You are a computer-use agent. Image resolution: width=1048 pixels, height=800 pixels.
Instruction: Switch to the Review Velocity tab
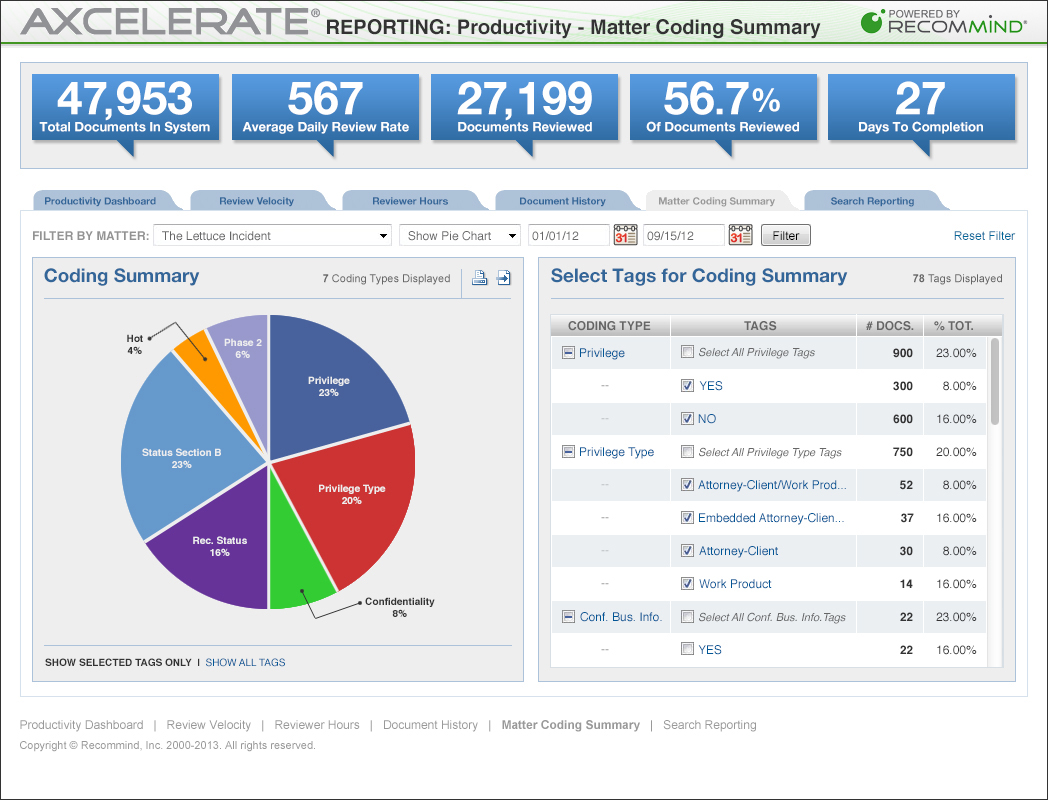(x=257, y=201)
